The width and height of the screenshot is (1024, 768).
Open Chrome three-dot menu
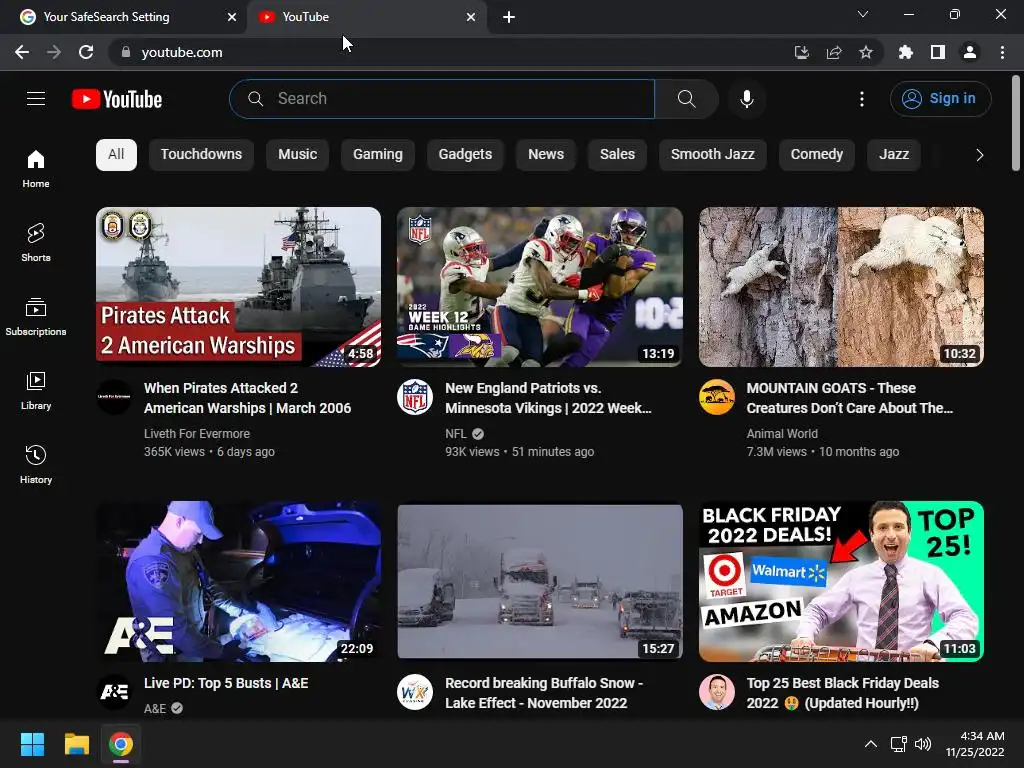point(1002,52)
